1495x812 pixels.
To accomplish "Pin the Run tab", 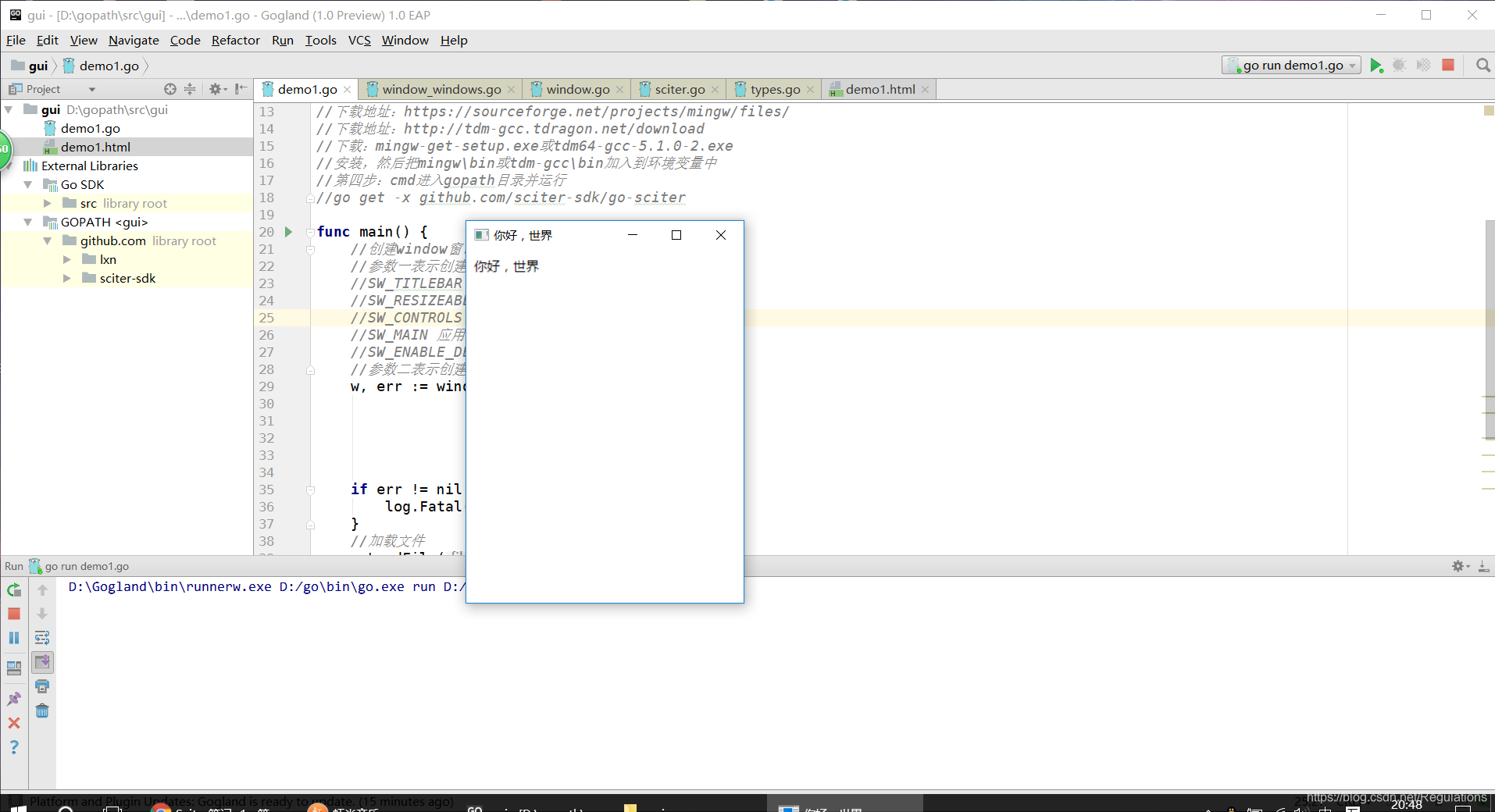I will point(14,699).
